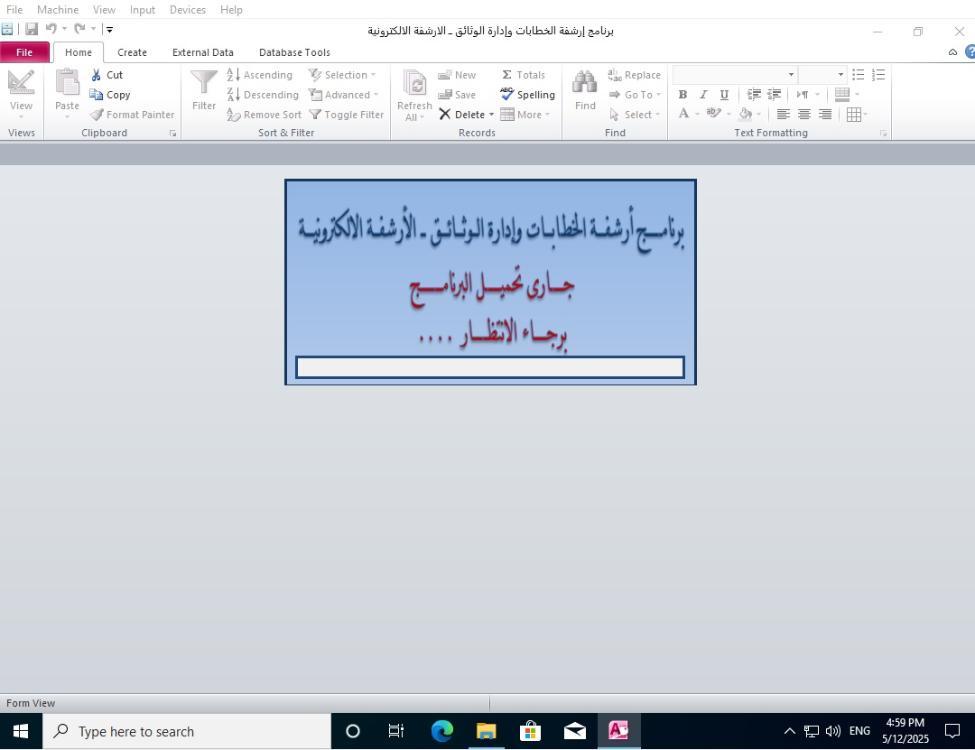Click the Totals sigma icon
This screenshot has width=975, height=750.
click(x=507, y=75)
